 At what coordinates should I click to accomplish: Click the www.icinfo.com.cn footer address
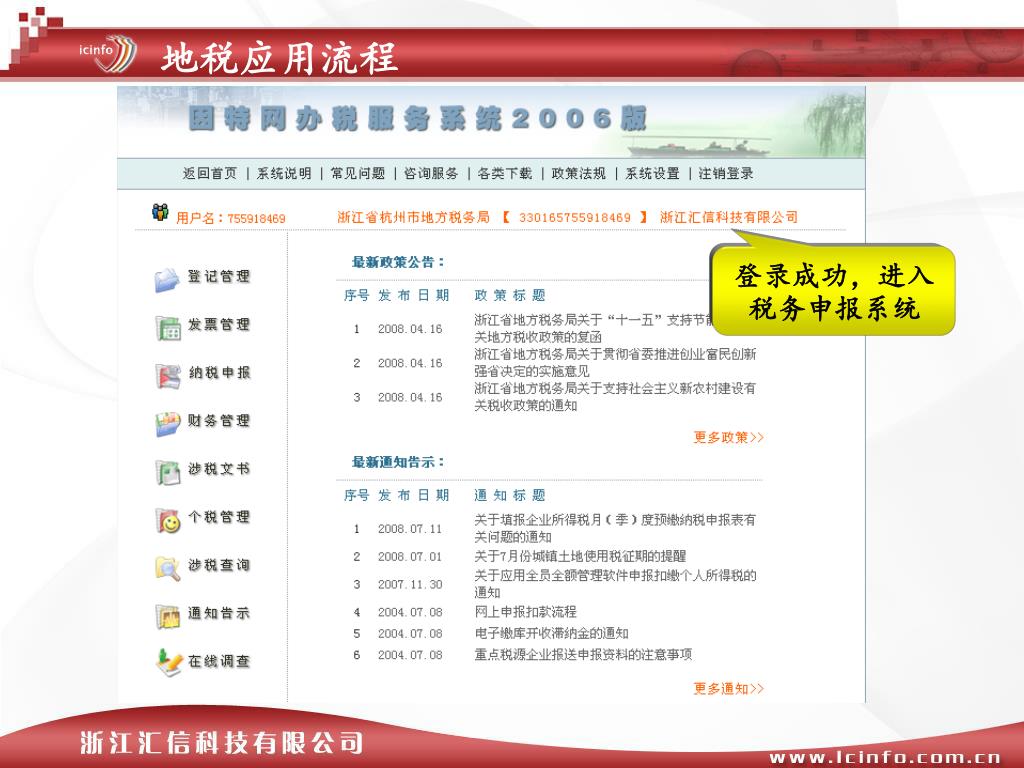(885, 758)
